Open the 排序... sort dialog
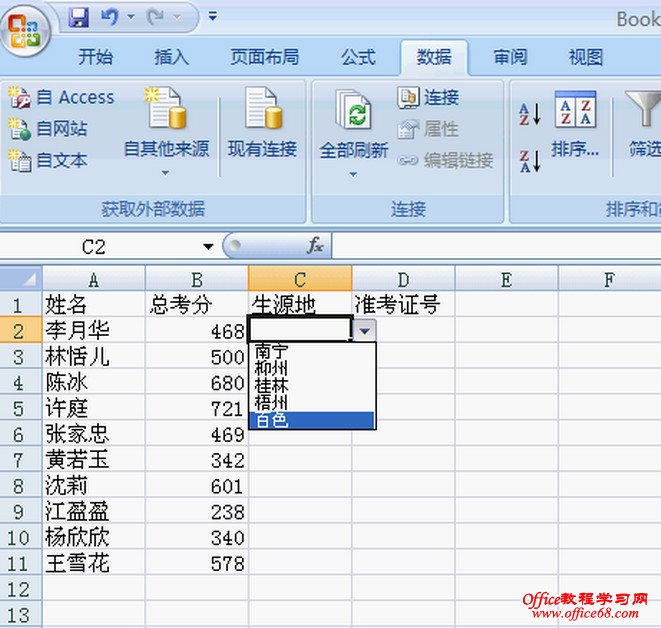Viewport: 661px width, 628px height. [575, 124]
